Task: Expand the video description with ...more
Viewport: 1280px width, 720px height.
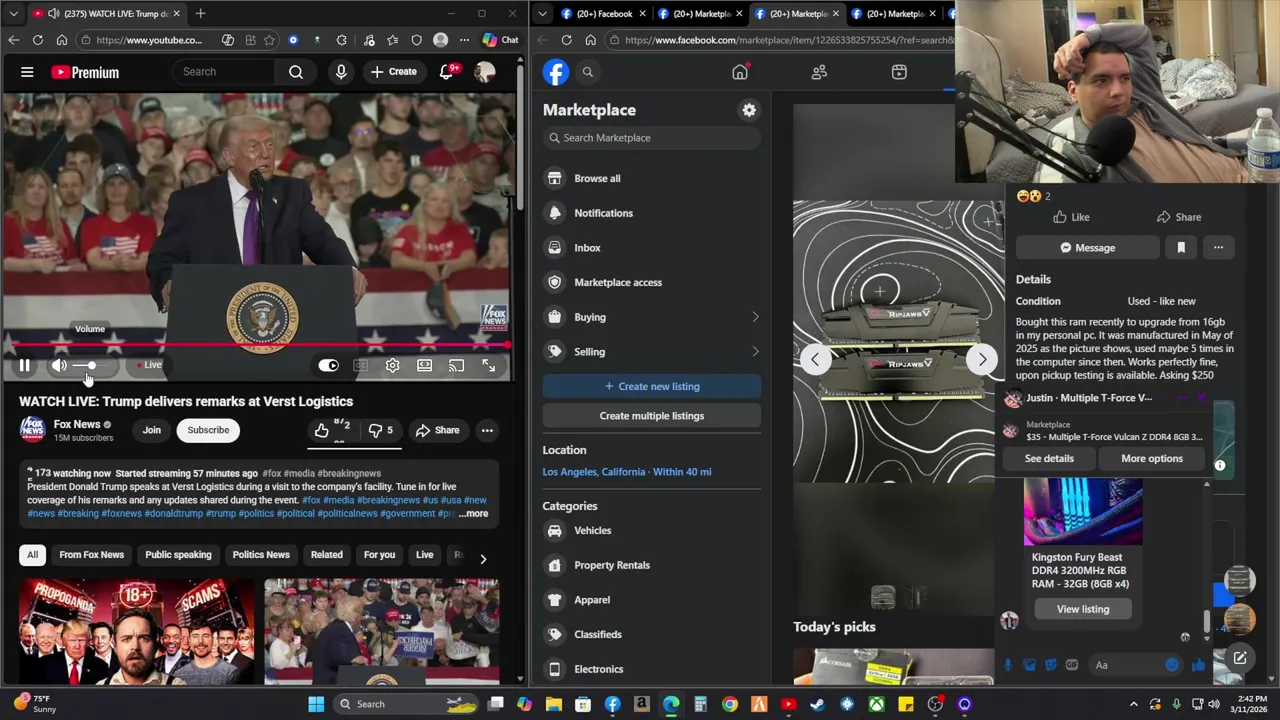Action: tap(474, 514)
